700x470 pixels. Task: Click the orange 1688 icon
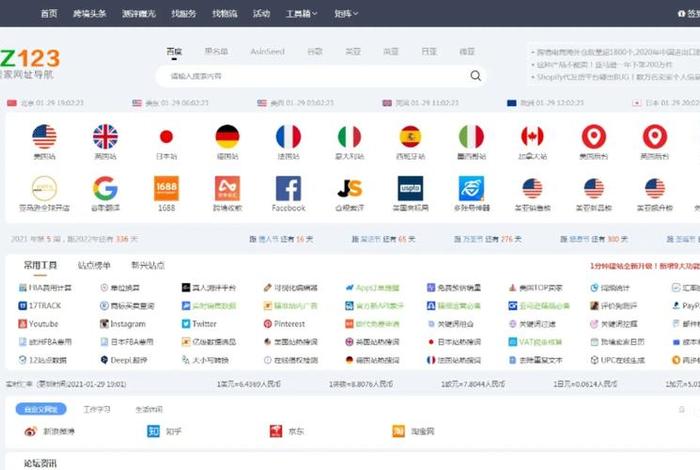[x=166, y=188]
